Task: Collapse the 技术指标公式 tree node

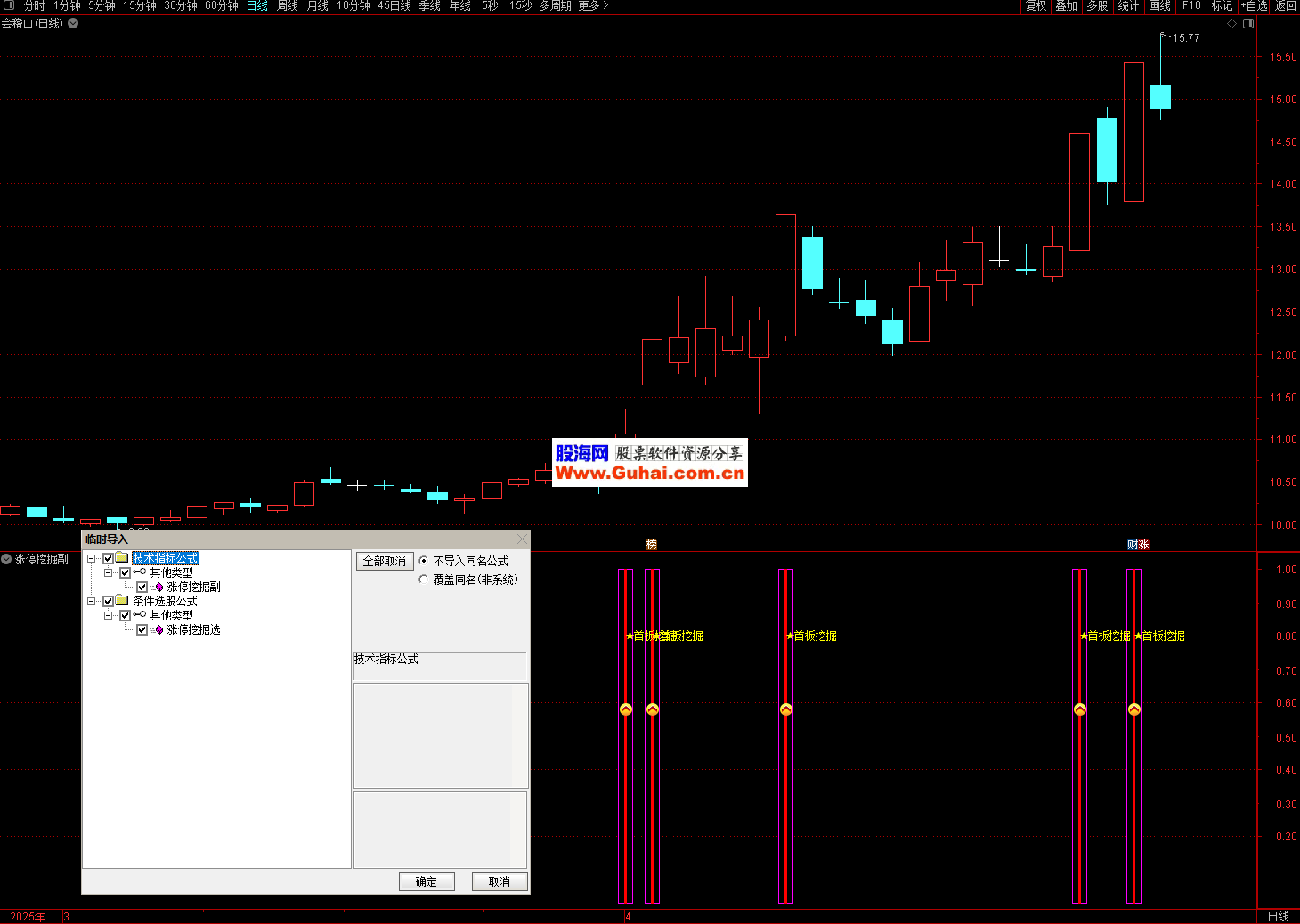Action: click(x=92, y=558)
